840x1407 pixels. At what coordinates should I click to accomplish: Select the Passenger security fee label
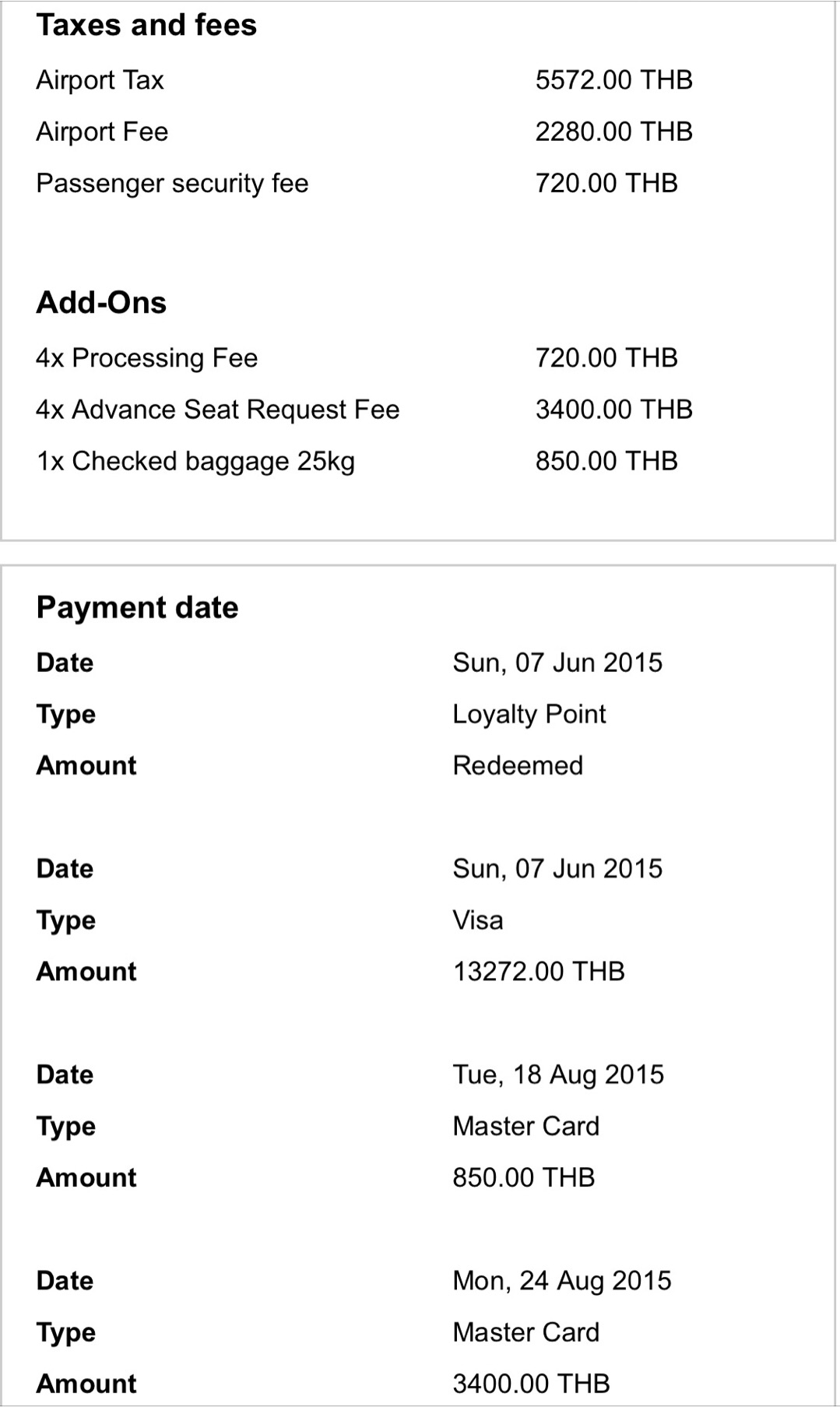(172, 184)
